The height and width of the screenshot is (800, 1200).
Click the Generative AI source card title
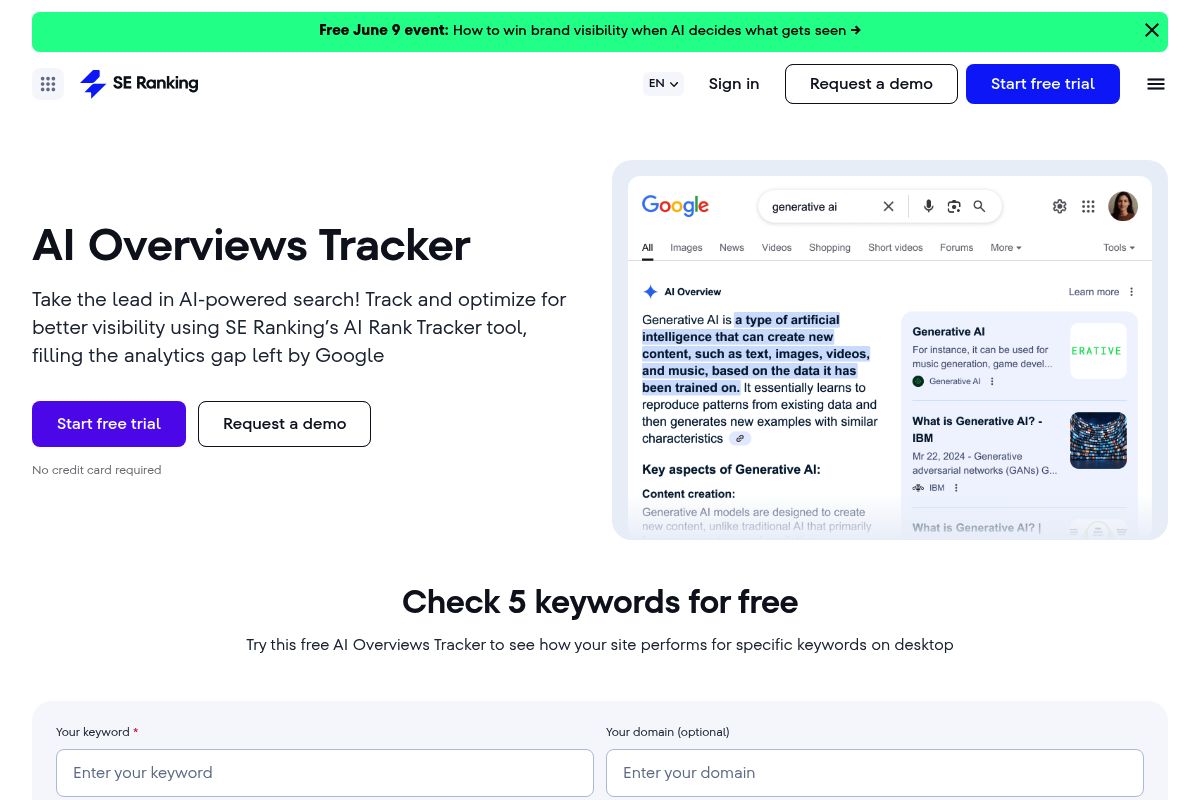pos(948,331)
